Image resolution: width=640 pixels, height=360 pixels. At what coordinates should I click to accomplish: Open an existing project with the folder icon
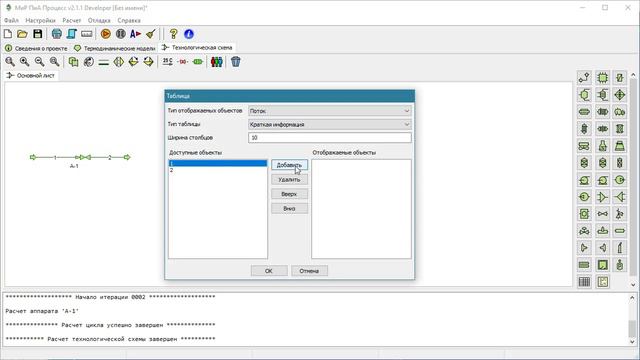pyautogui.click(x=22, y=34)
